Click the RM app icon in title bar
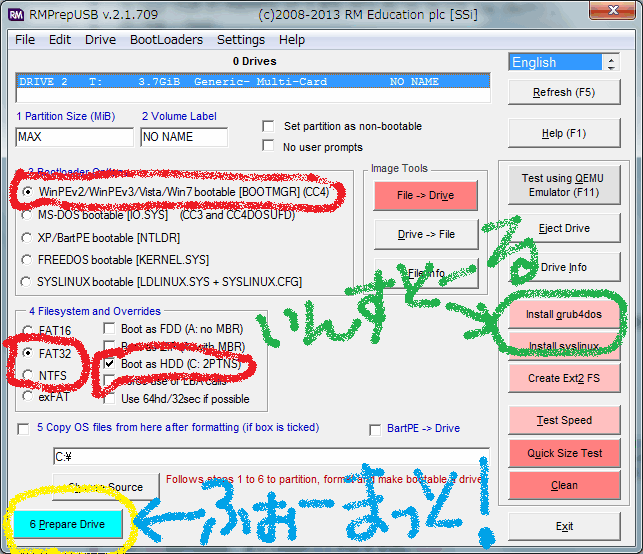This screenshot has width=643, height=554. coord(16,15)
